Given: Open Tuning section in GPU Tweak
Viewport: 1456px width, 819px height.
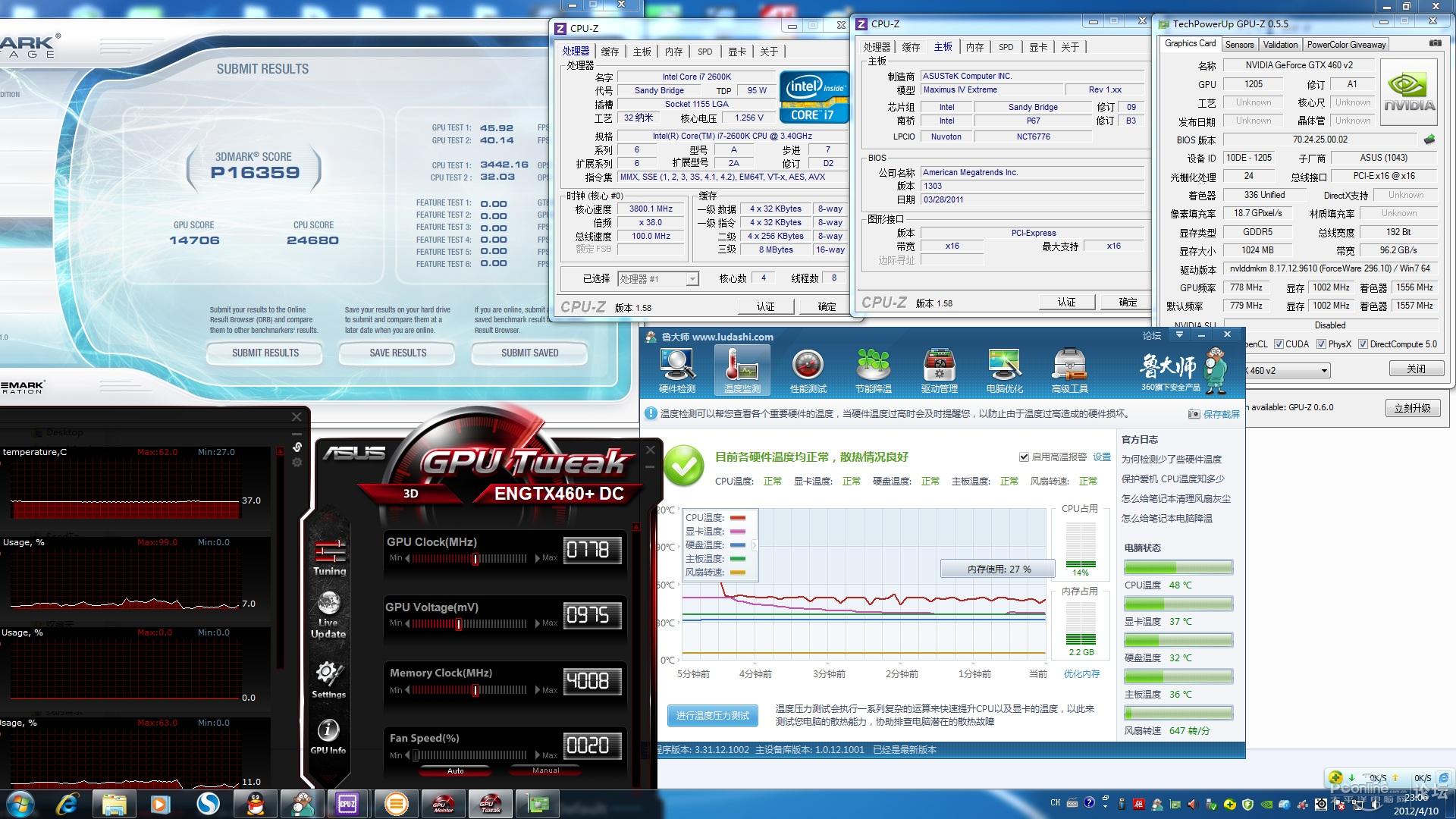Looking at the screenshot, I should pyautogui.click(x=329, y=557).
